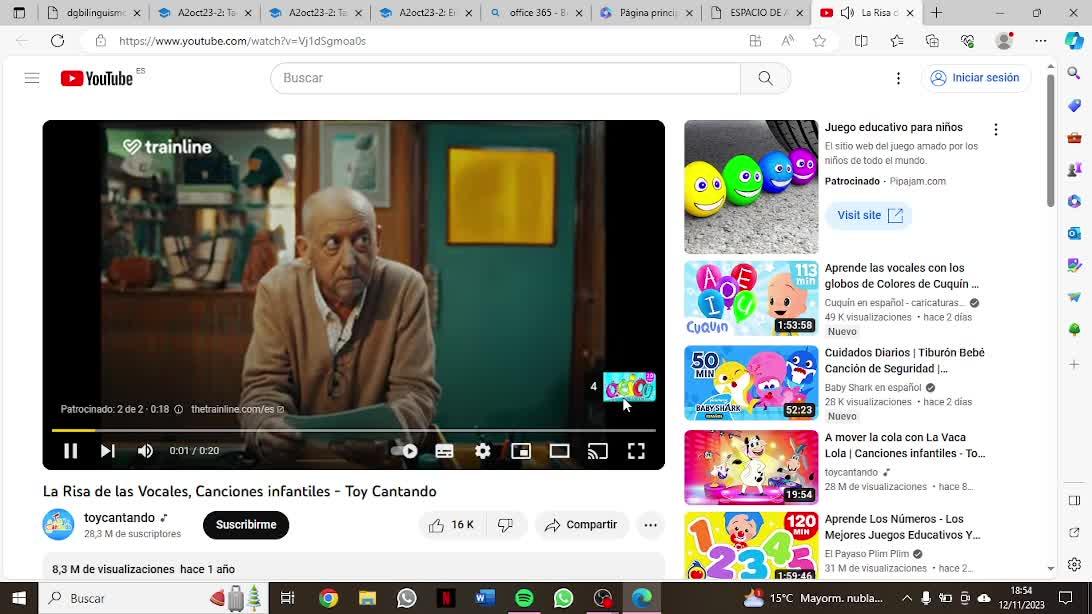
Task: Cast the video to a TV
Action: [598, 451]
